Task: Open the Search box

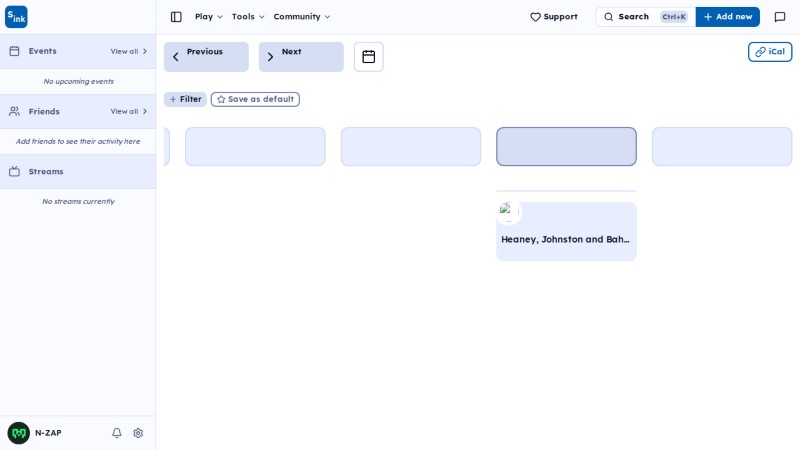Action: coord(645,17)
